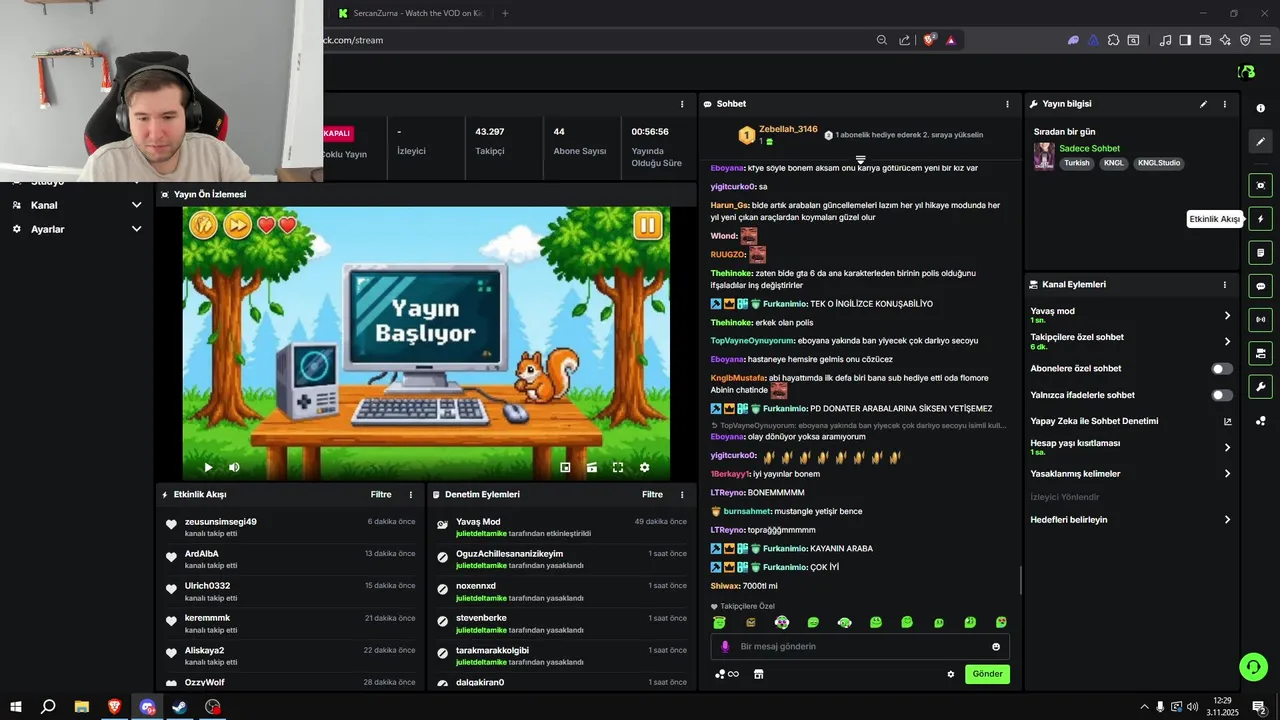Click the message input field

860,647
